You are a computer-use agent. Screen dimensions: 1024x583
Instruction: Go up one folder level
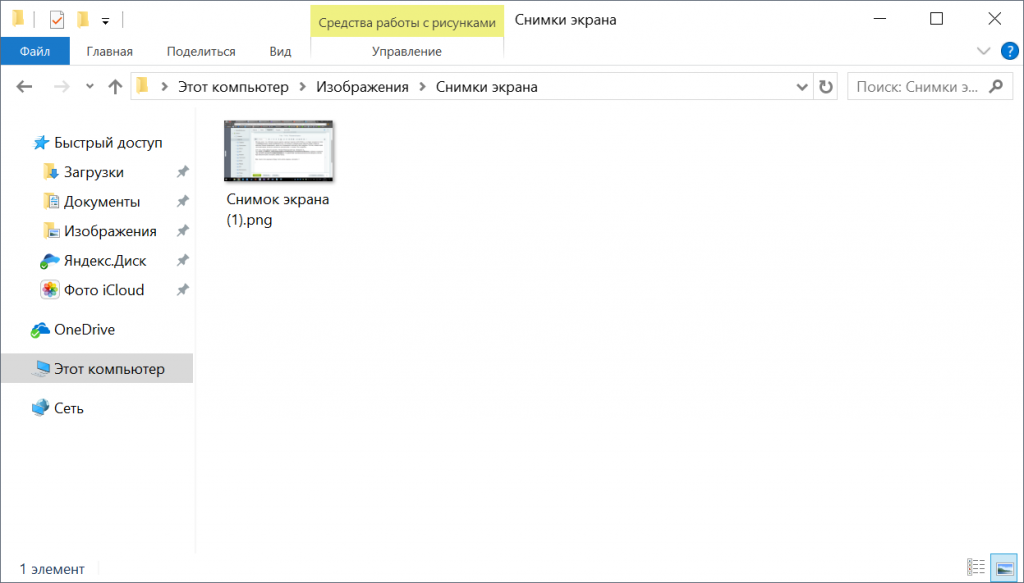tap(116, 87)
